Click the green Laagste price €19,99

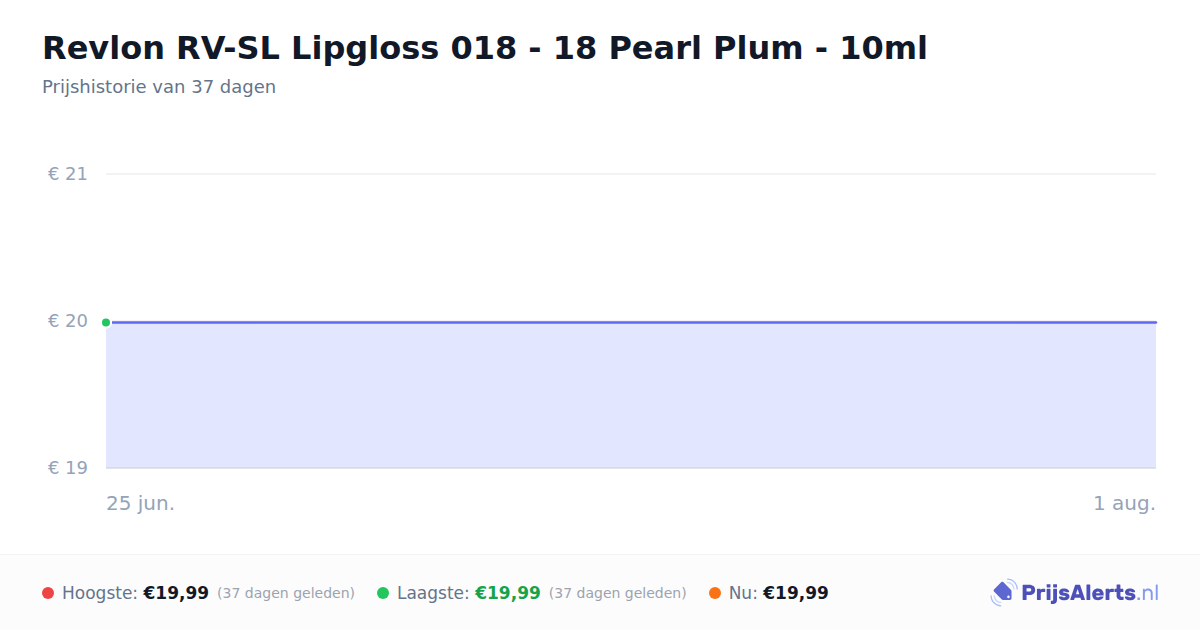pyautogui.click(x=508, y=593)
